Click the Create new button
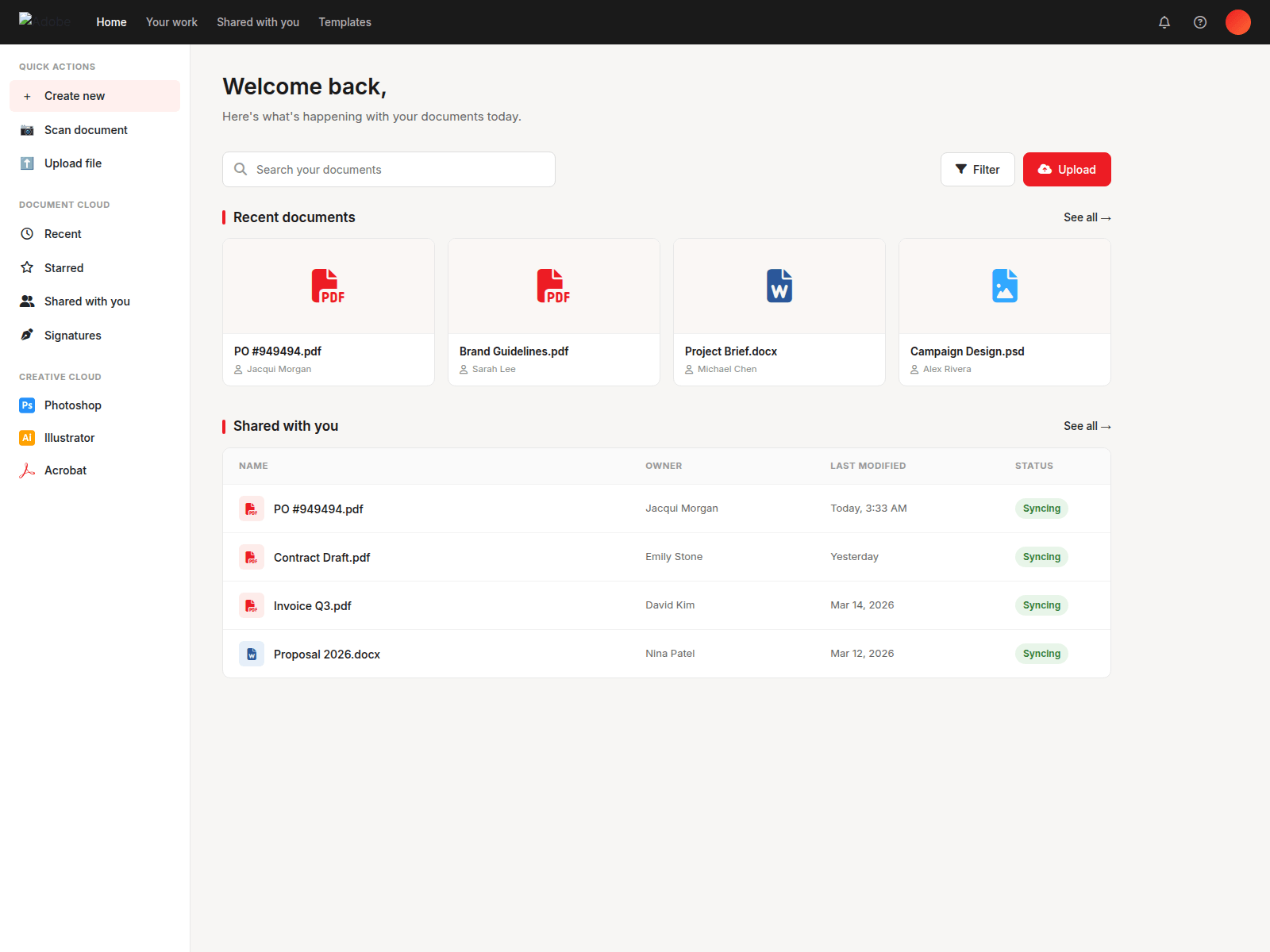The height and width of the screenshot is (952, 1270). point(94,96)
